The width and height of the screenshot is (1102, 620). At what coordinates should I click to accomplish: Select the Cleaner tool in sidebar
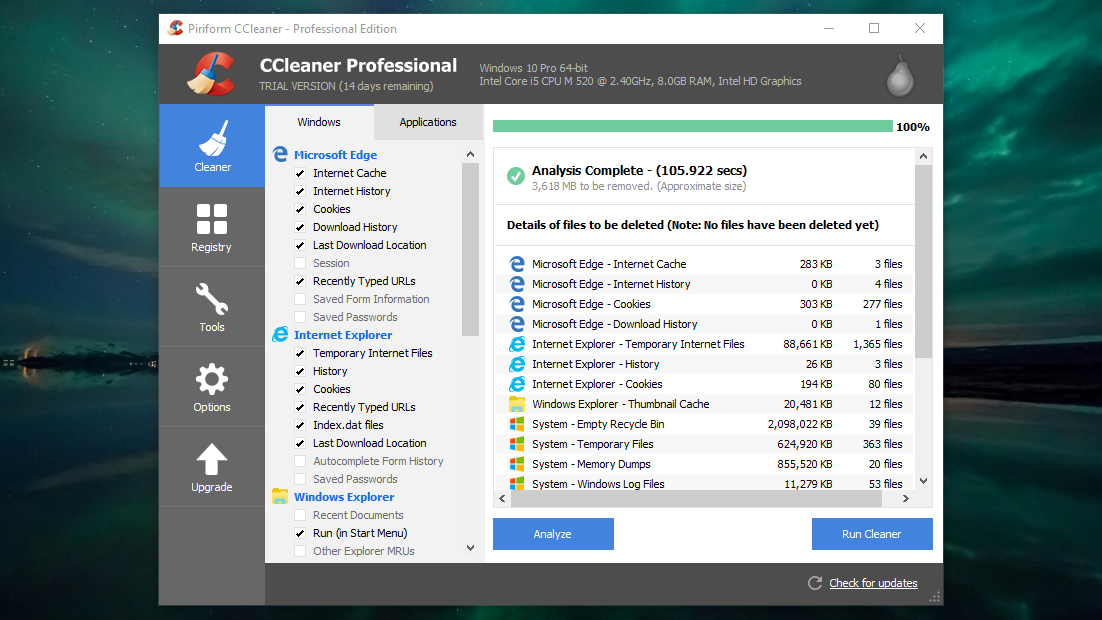[x=211, y=146]
